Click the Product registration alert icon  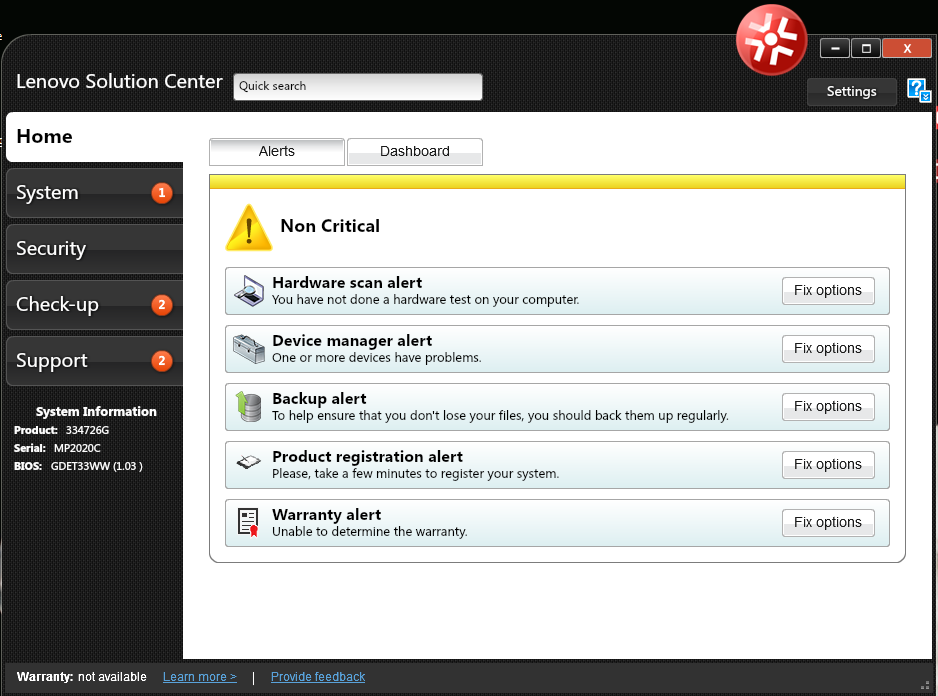[249, 461]
